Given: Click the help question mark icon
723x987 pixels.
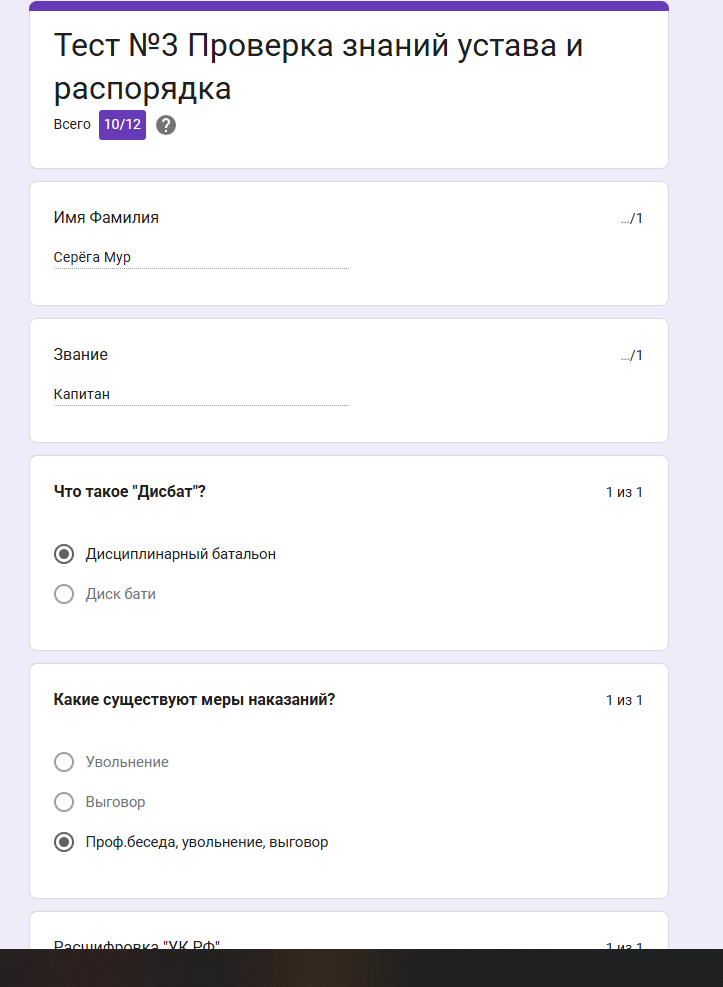Looking at the screenshot, I should (166, 125).
